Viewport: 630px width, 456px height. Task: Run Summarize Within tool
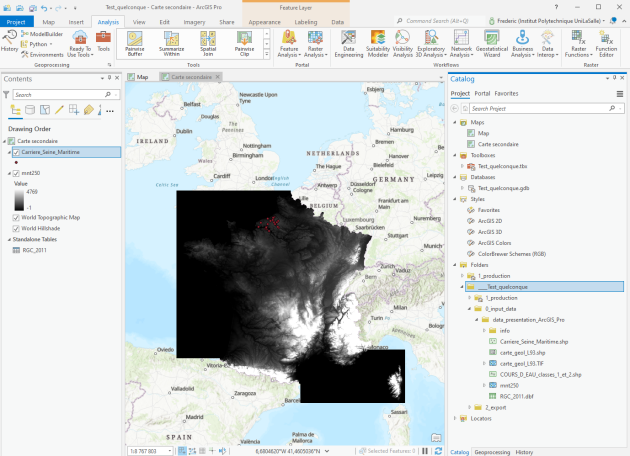point(171,44)
